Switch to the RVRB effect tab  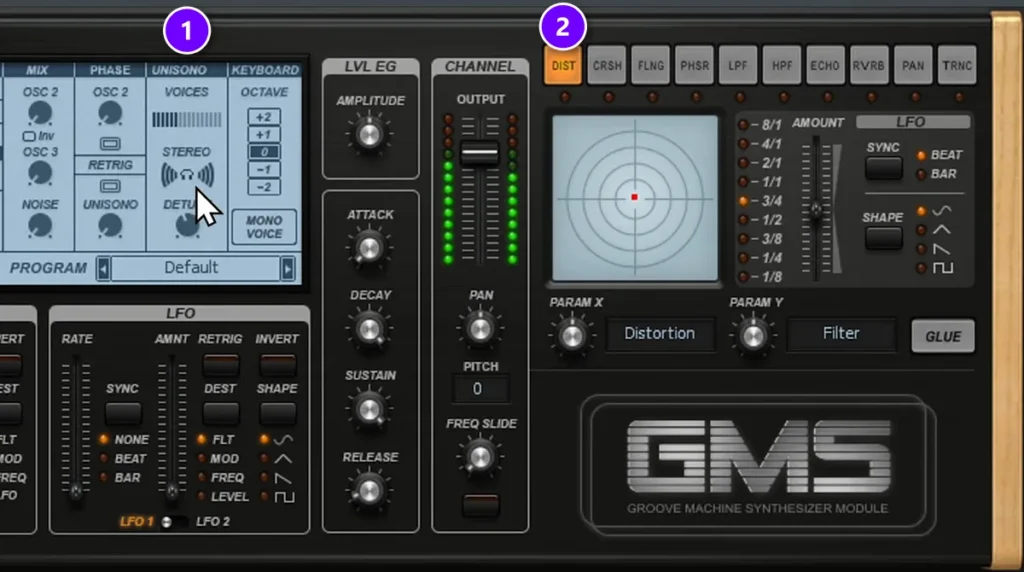[x=869, y=65]
